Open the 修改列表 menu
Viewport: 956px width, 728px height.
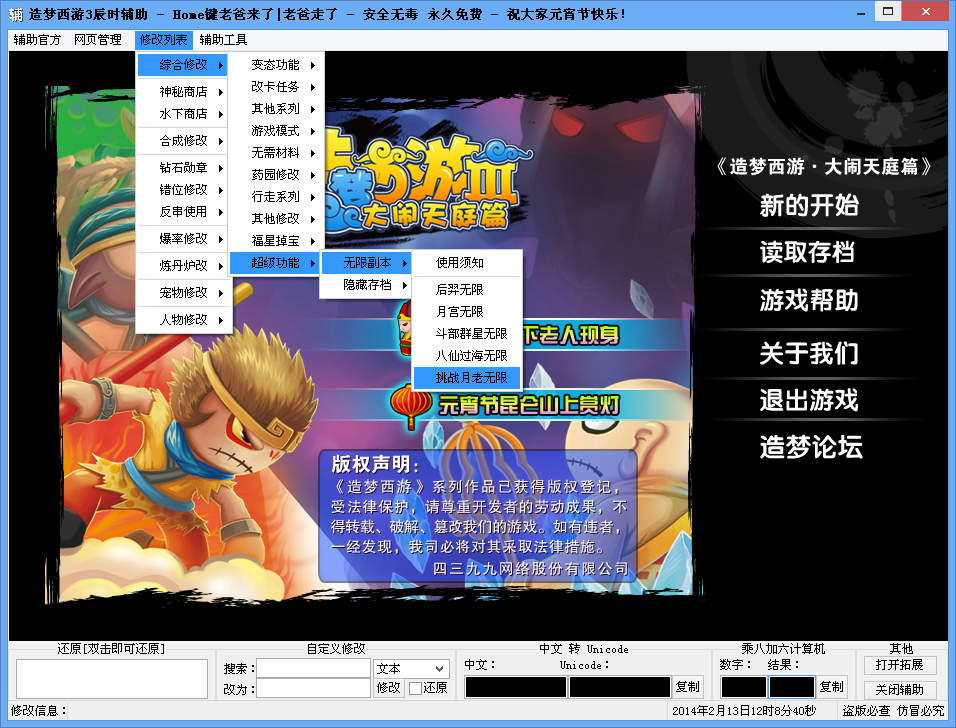click(163, 40)
